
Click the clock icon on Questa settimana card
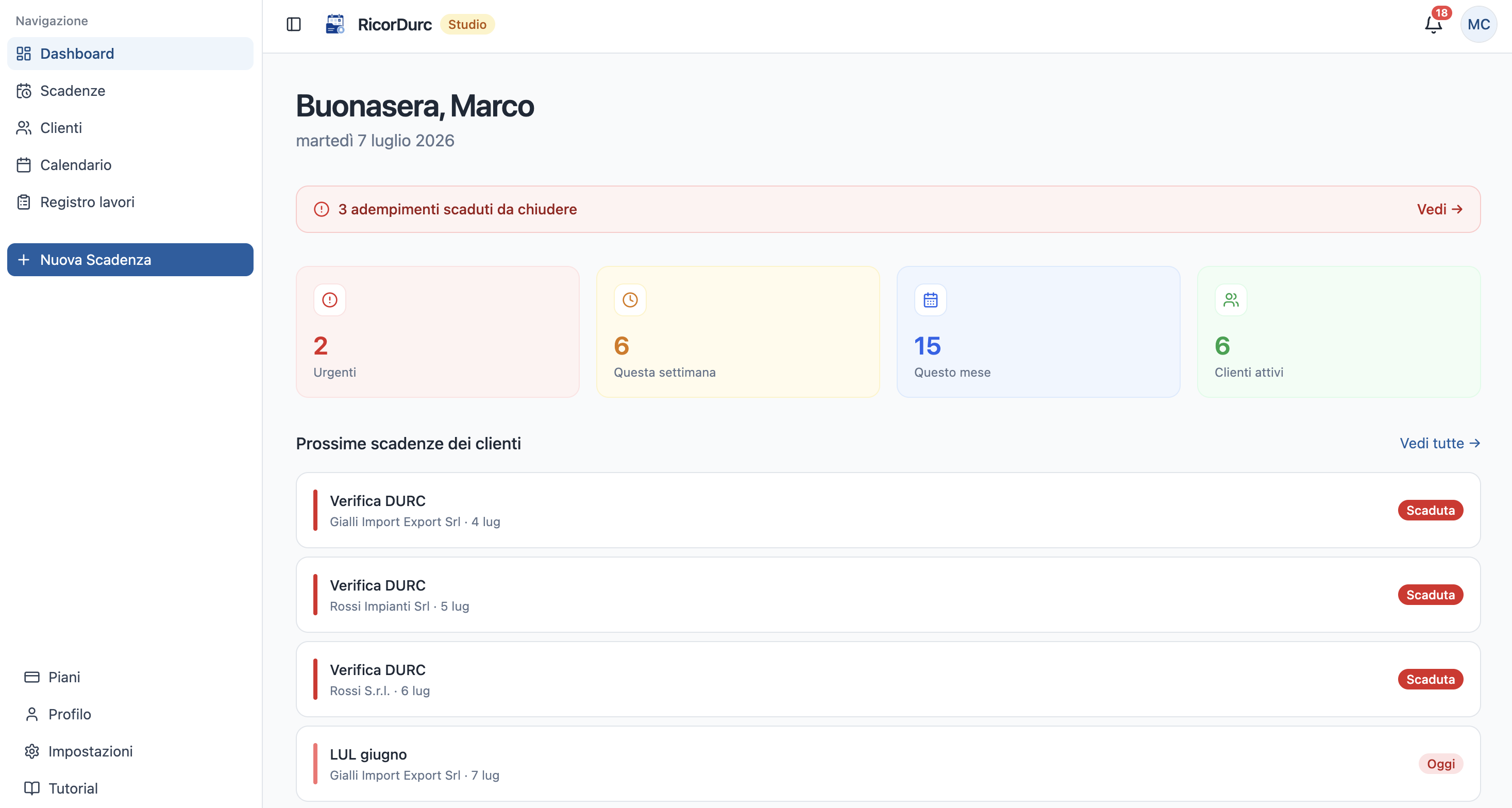point(630,300)
